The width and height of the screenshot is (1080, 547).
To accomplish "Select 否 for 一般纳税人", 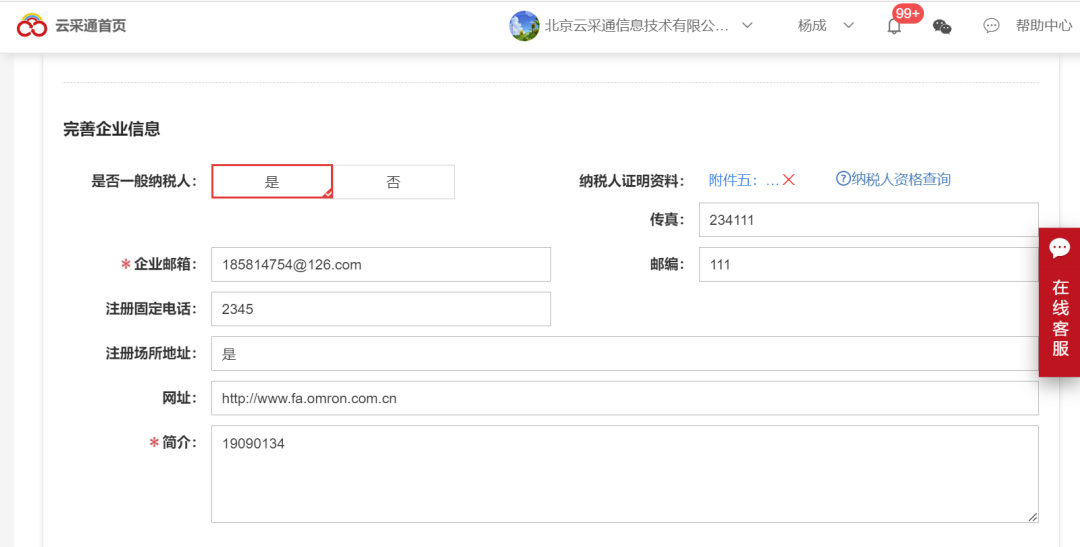I will coord(393,182).
